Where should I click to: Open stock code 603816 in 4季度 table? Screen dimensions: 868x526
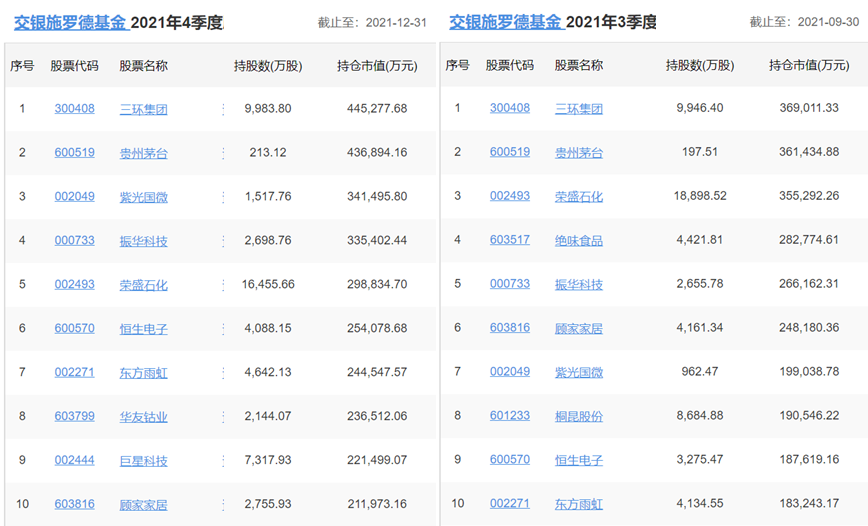point(75,504)
